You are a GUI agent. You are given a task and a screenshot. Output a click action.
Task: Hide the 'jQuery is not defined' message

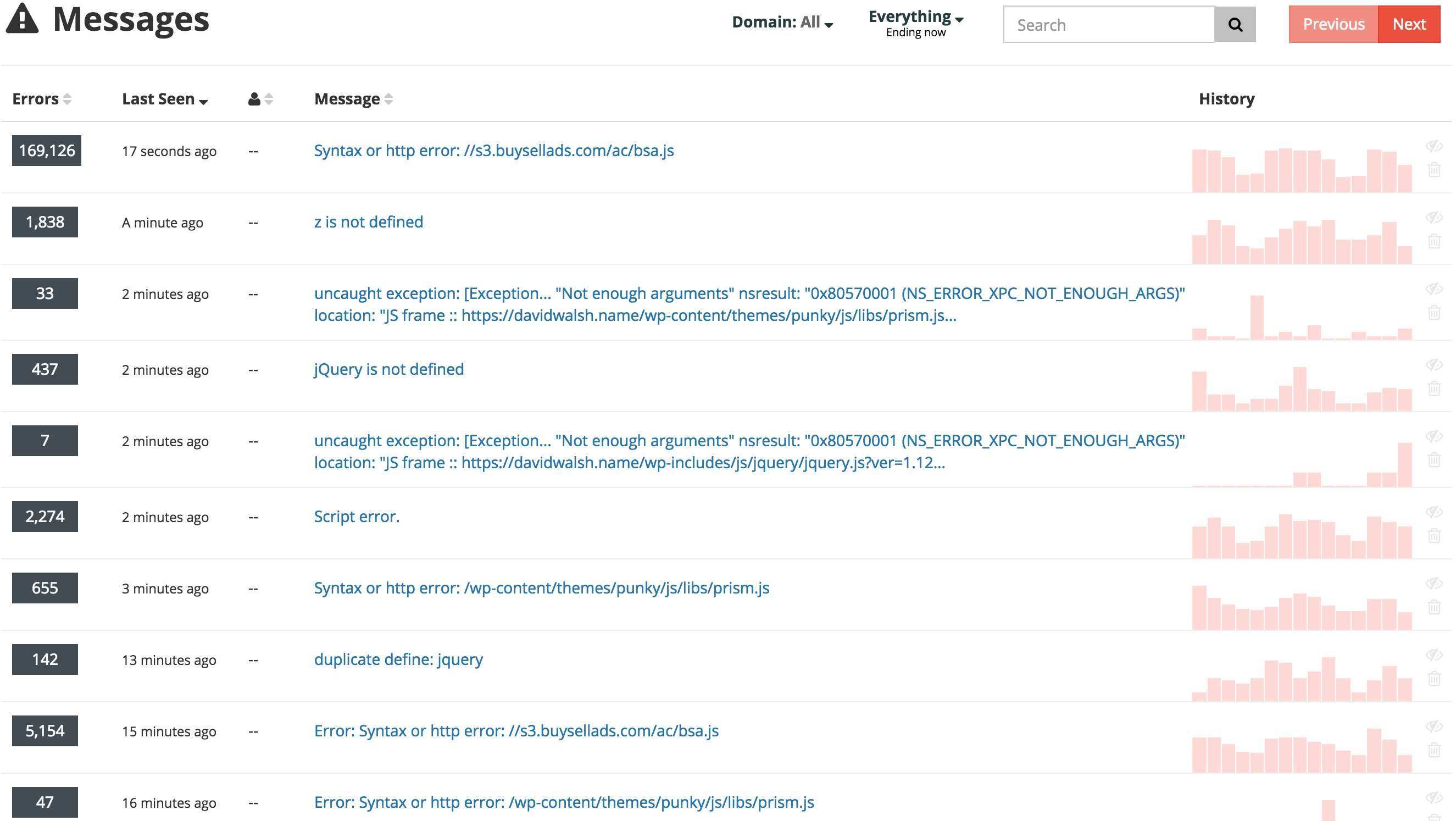(1434, 364)
